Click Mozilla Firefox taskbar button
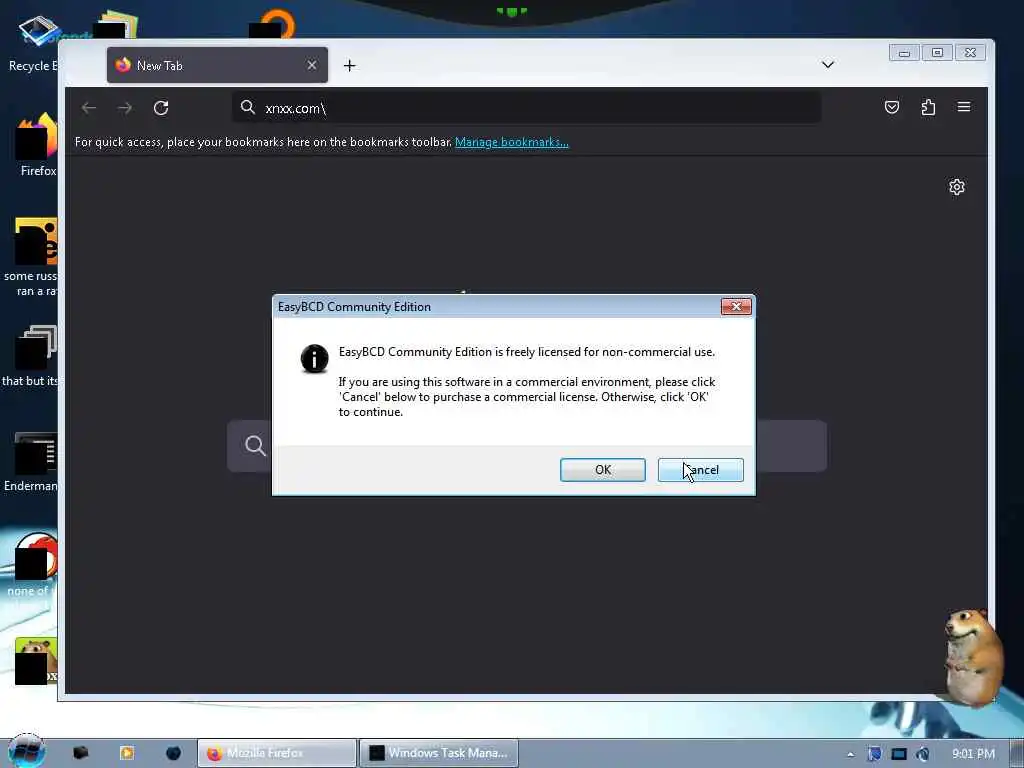 [x=277, y=753]
